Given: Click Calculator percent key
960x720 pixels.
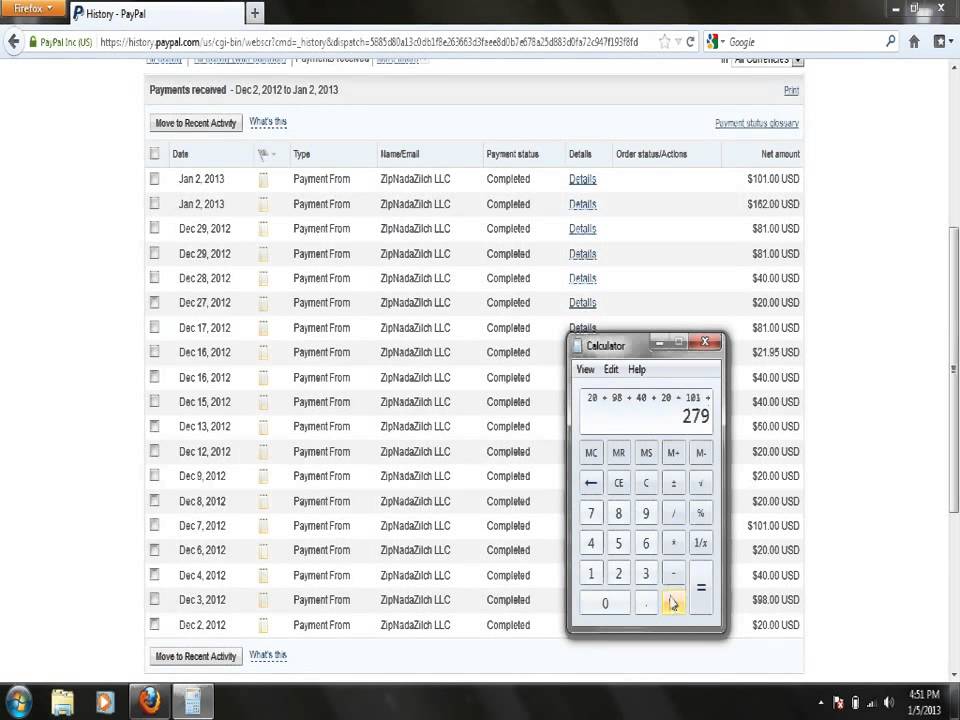Looking at the screenshot, I should click(701, 513).
